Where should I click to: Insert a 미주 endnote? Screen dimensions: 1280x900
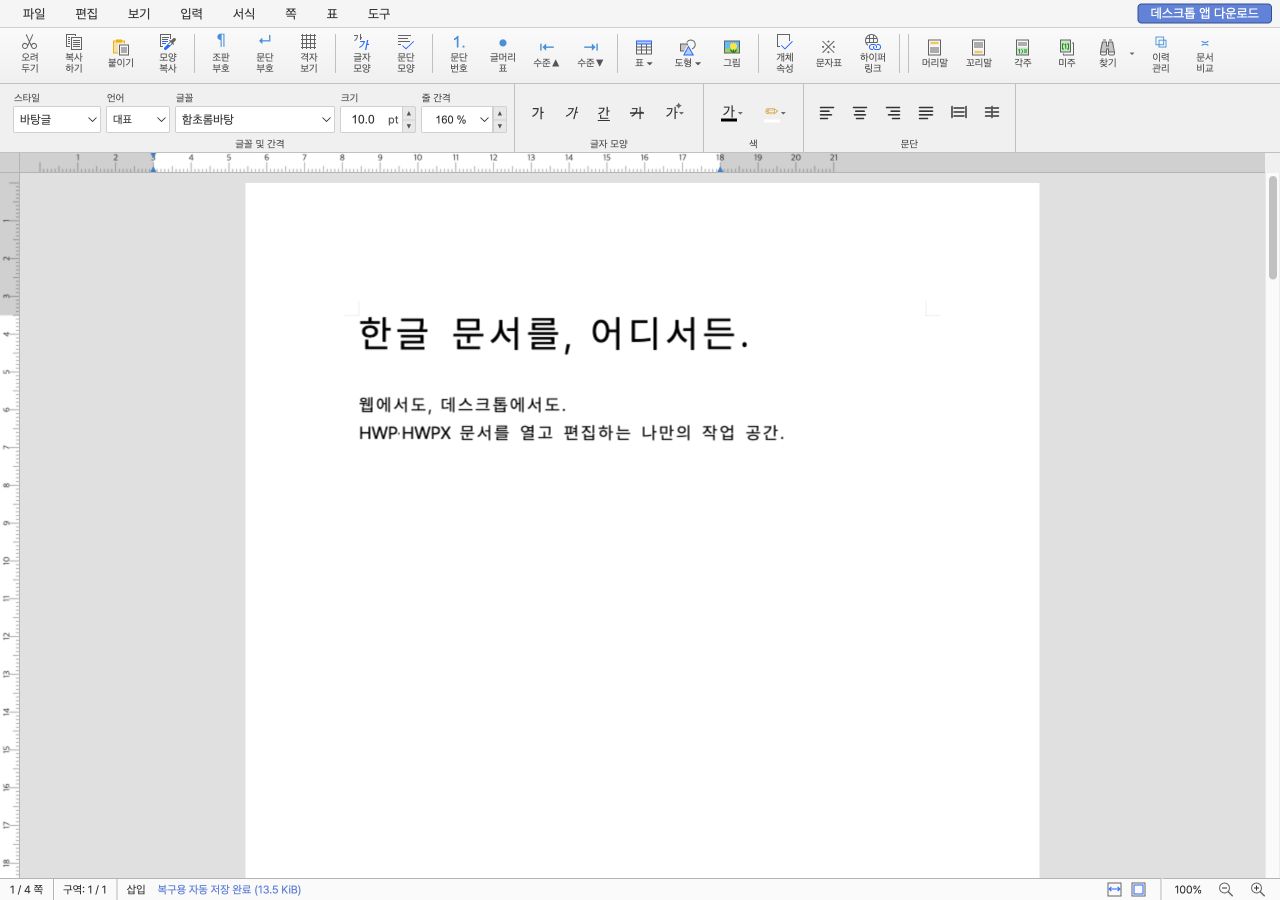[x=1066, y=53]
